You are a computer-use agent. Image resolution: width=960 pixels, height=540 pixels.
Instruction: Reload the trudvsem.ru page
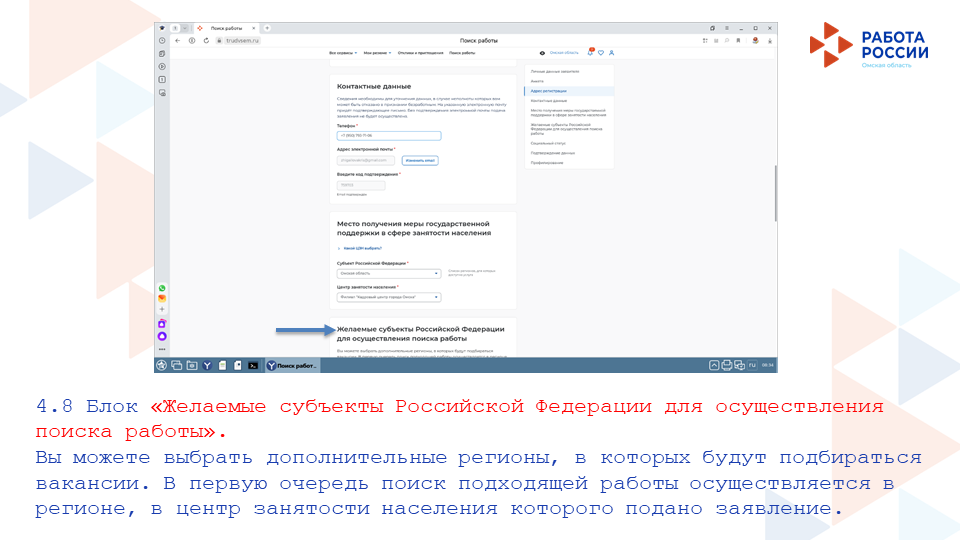[205, 40]
